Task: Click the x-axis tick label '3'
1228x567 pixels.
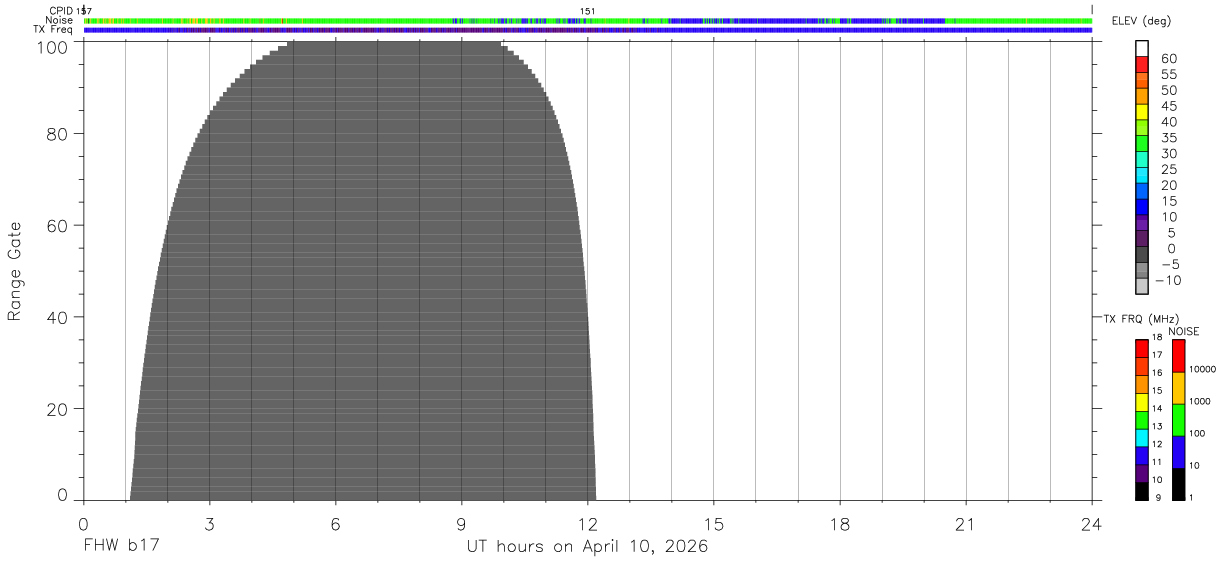Action: (x=209, y=525)
